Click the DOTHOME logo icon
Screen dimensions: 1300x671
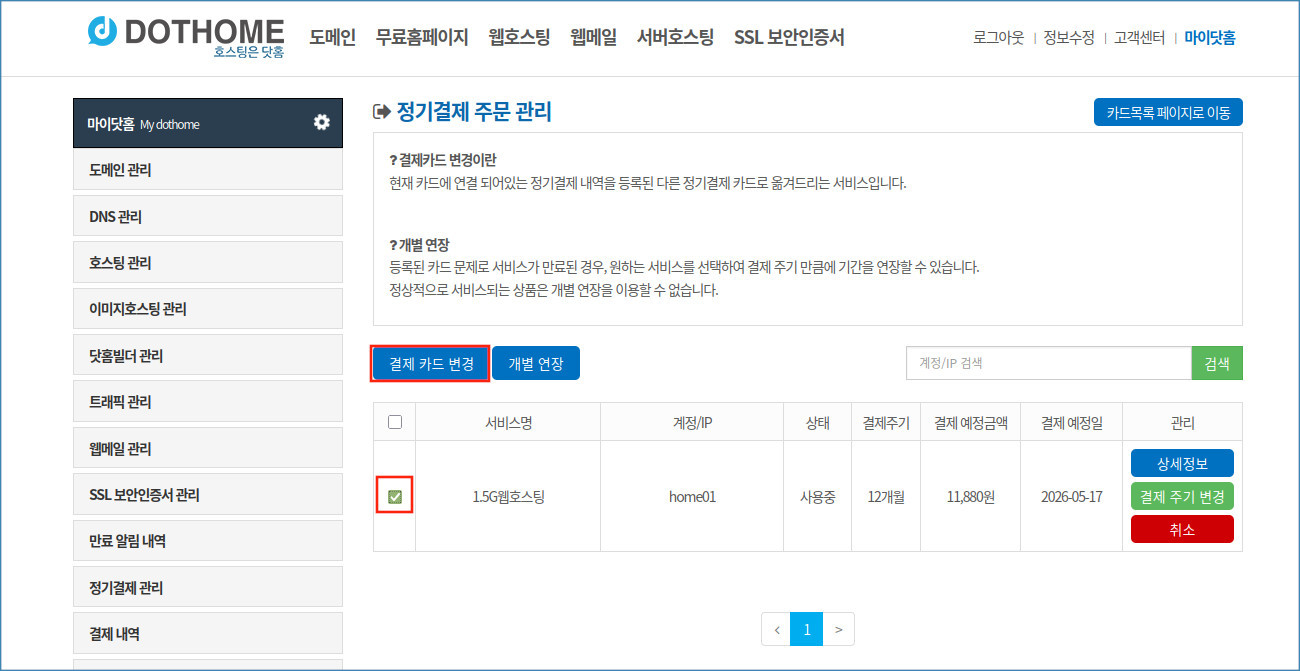tap(103, 32)
